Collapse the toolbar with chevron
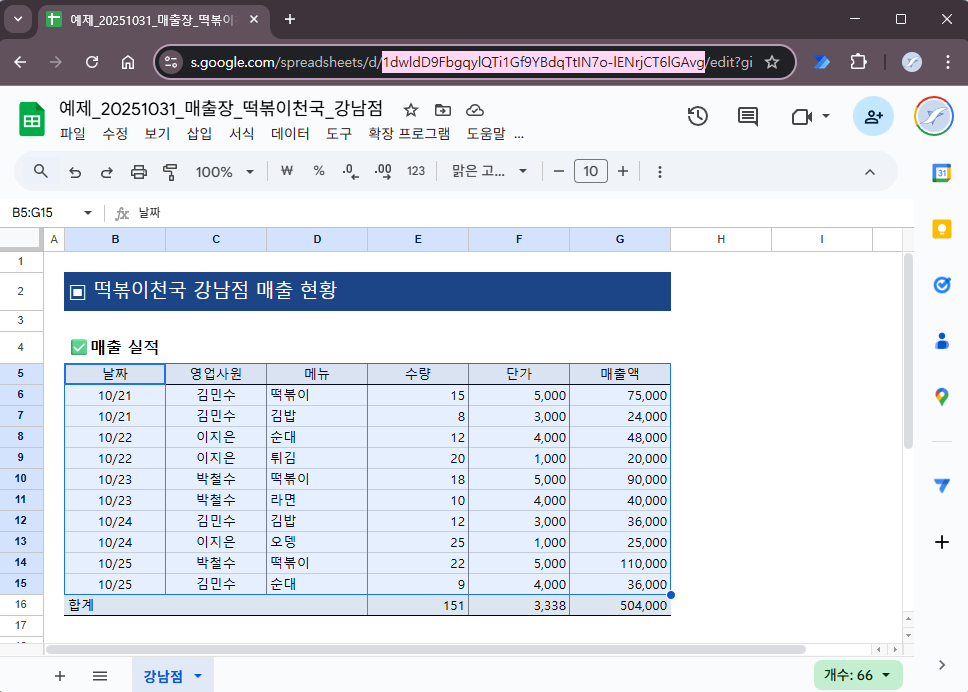968x692 pixels. 869,172
